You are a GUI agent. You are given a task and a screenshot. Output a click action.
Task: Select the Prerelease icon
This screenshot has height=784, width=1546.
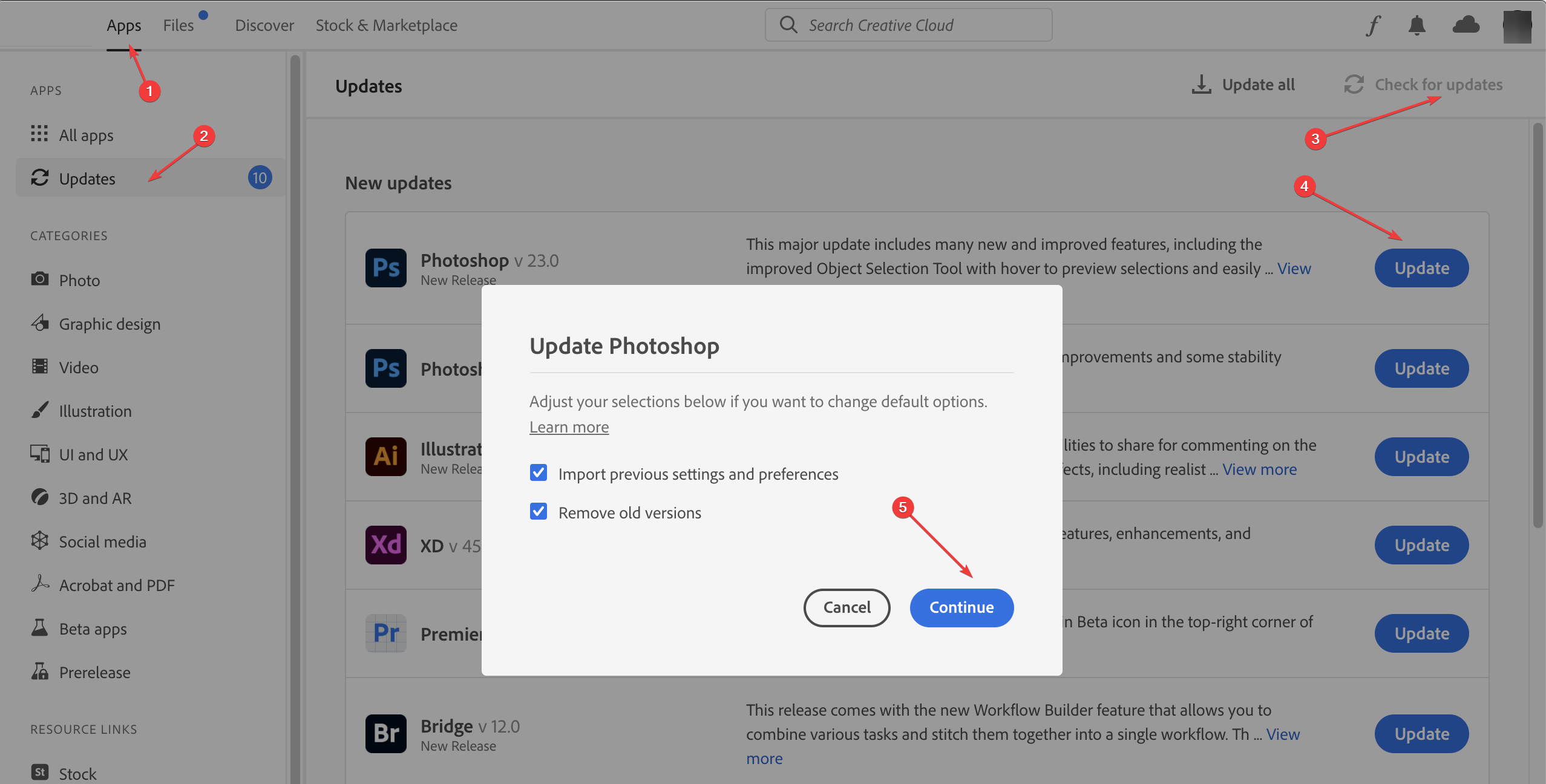pyautogui.click(x=40, y=671)
